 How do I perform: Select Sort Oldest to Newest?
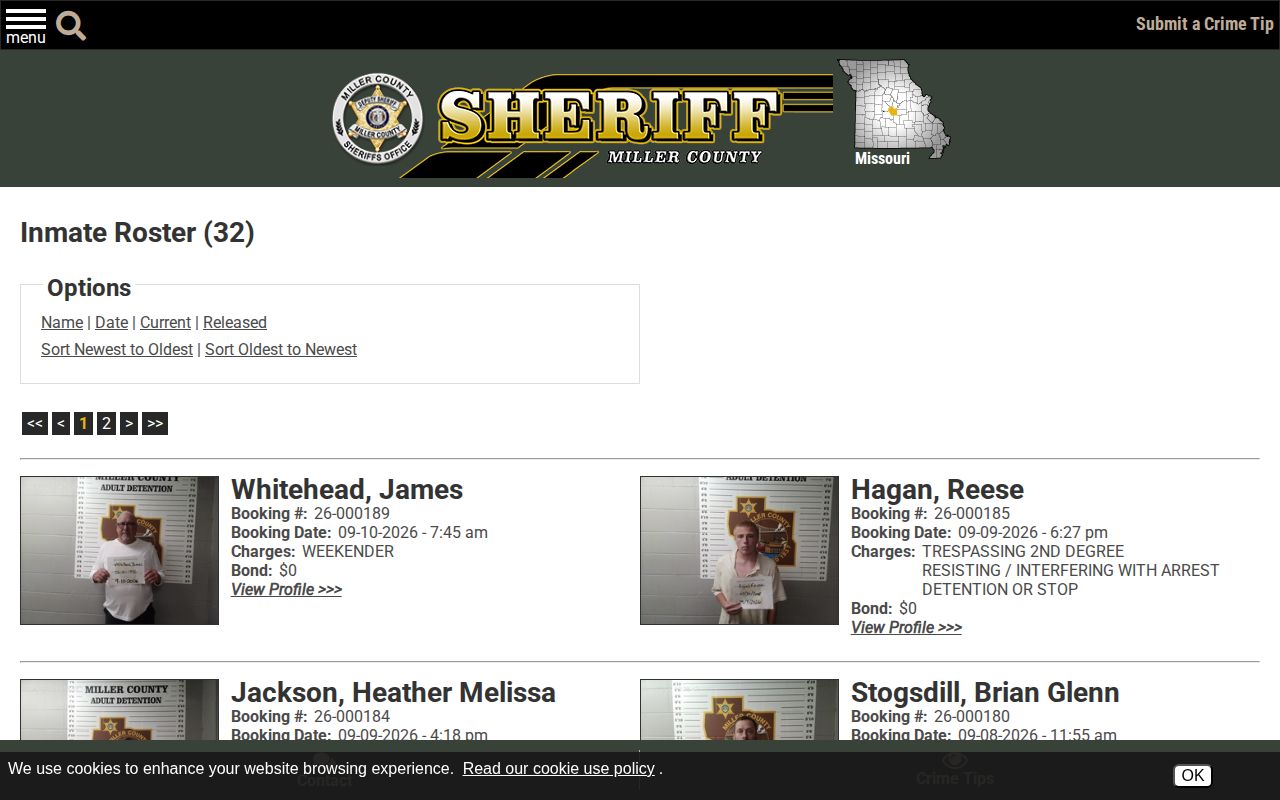click(281, 349)
